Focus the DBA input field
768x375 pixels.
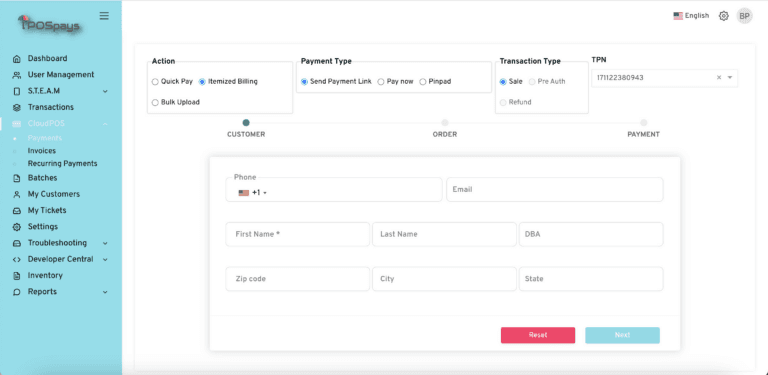591,234
